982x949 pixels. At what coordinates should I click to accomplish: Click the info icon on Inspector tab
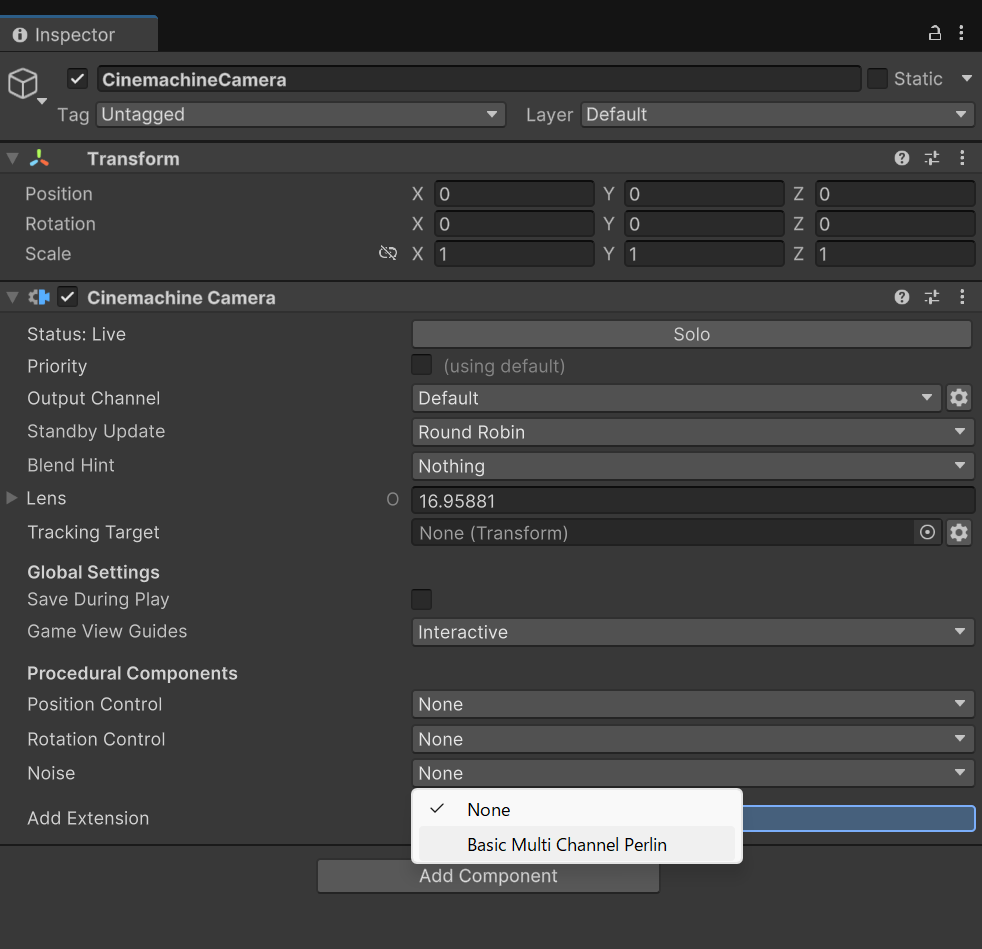20,34
